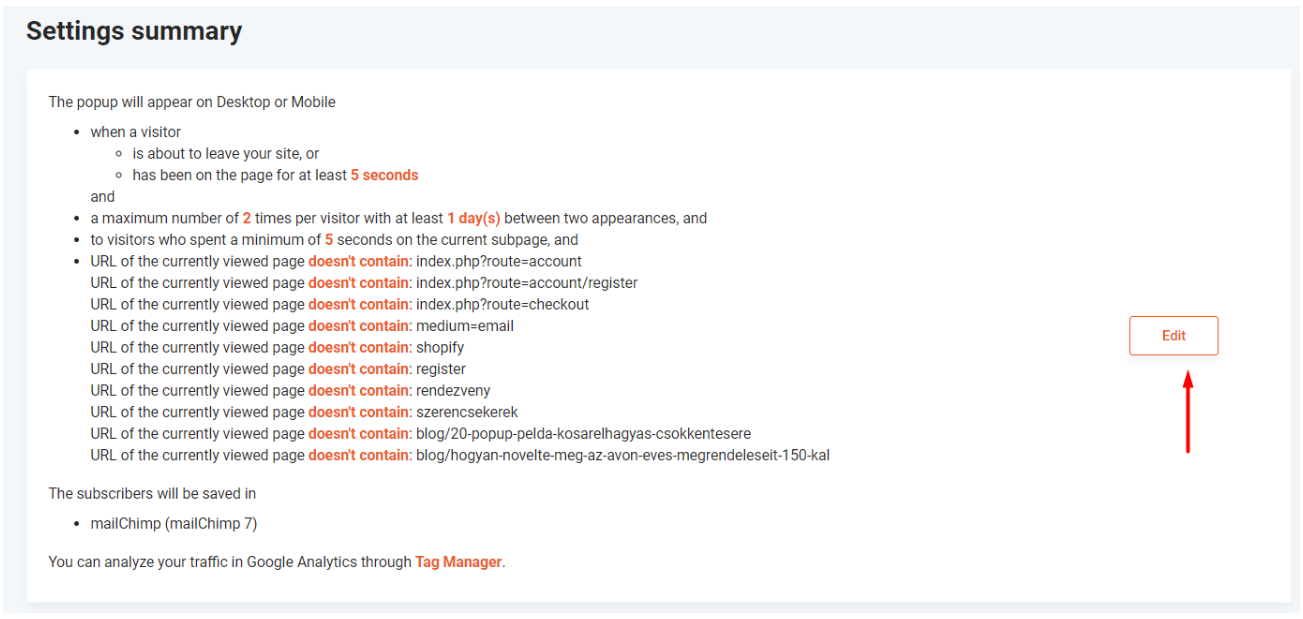The height and width of the screenshot is (619, 1303).
Task: Click the Settings summary heading
Action: 134,31
